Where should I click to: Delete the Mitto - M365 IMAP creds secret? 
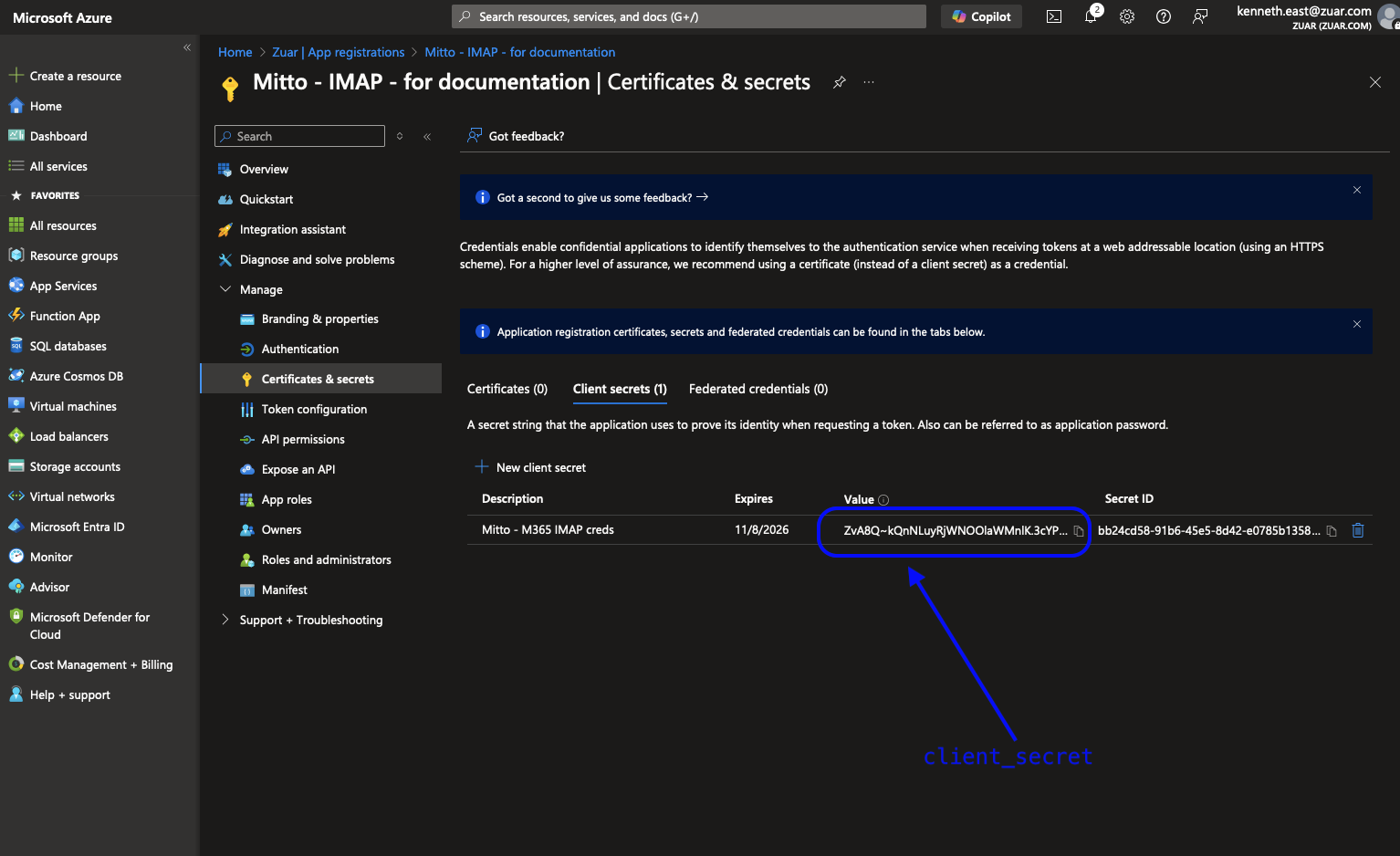pos(1358,530)
